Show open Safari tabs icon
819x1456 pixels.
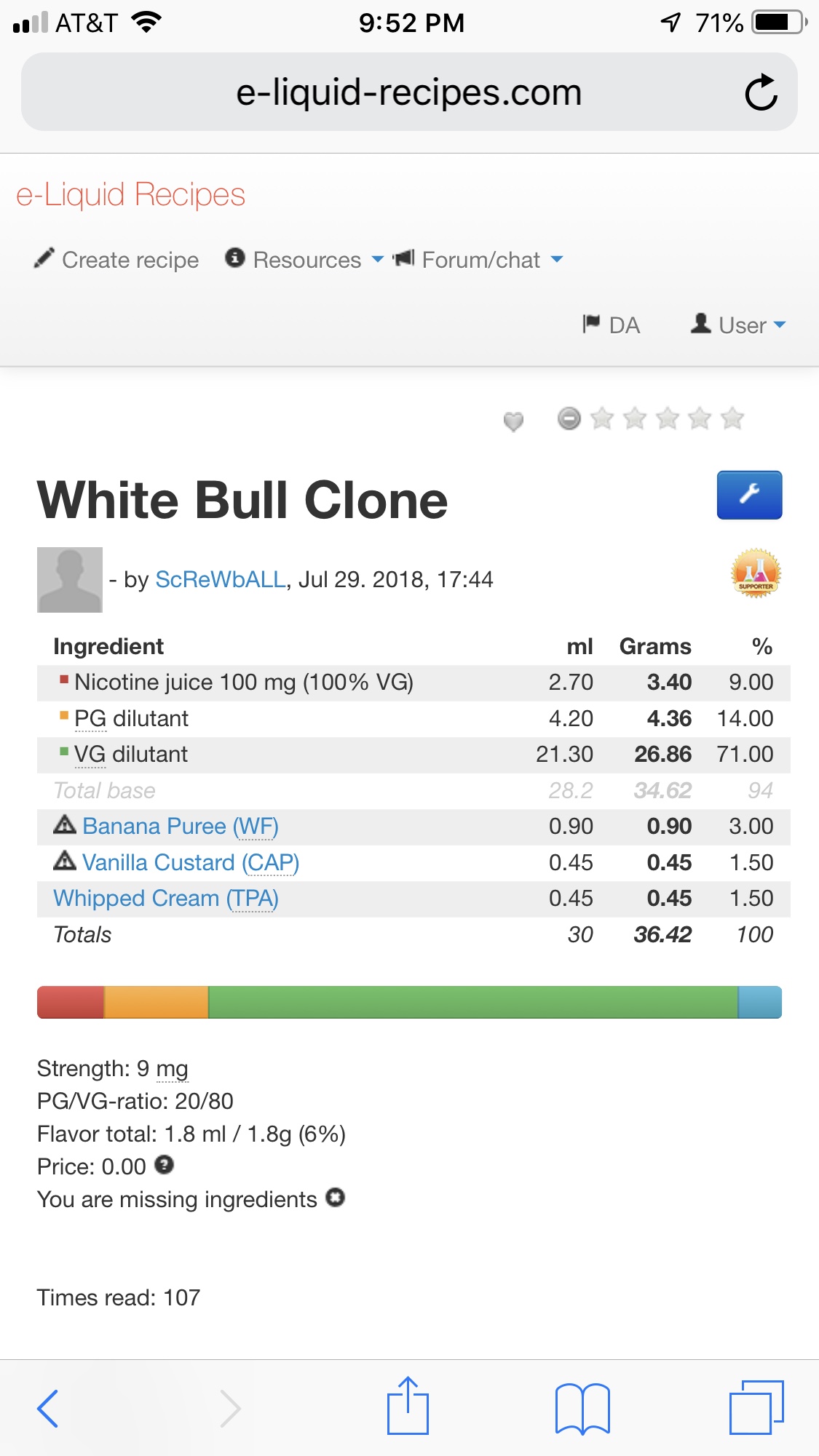coord(756,1408)
